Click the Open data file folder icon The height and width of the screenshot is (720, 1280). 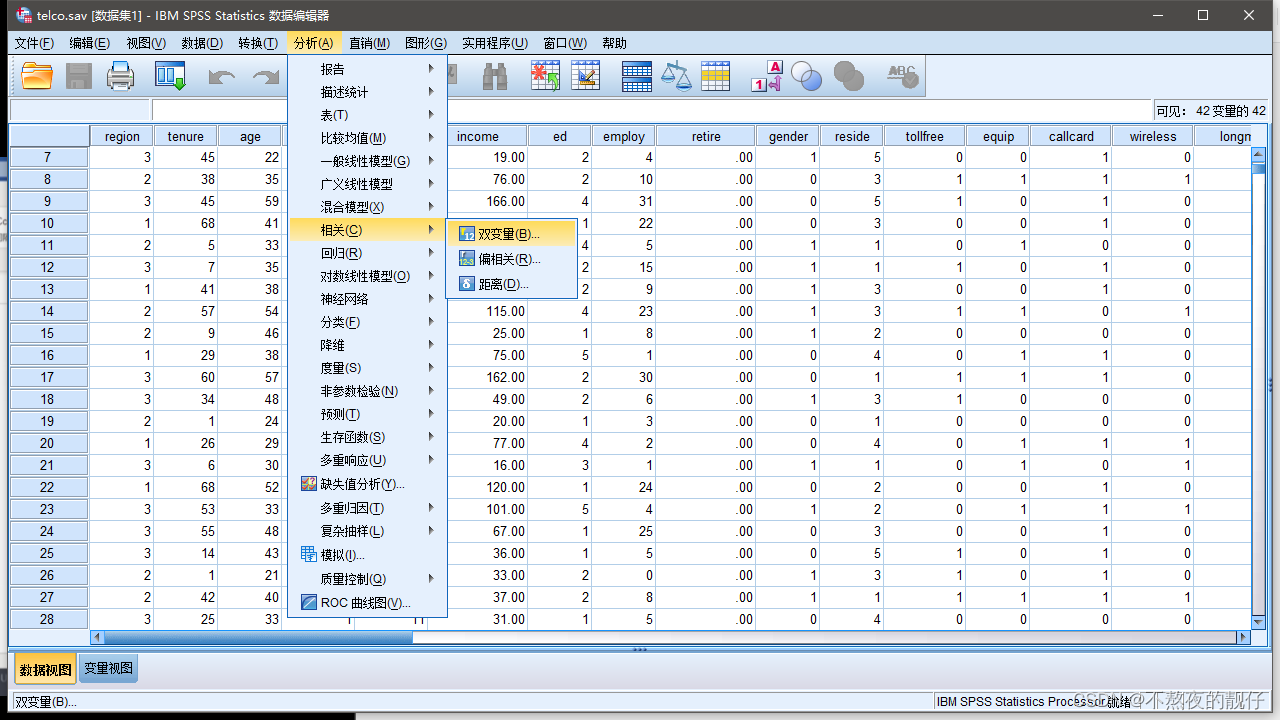coord(37,76)
